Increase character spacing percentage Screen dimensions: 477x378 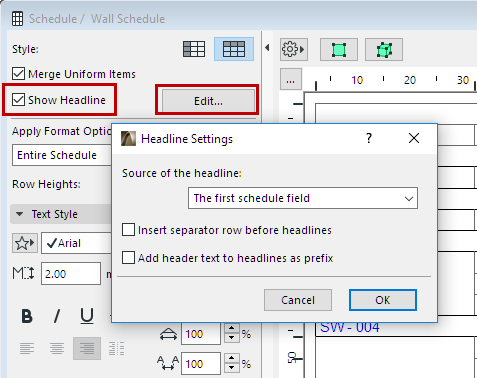[x=232, y=359]
